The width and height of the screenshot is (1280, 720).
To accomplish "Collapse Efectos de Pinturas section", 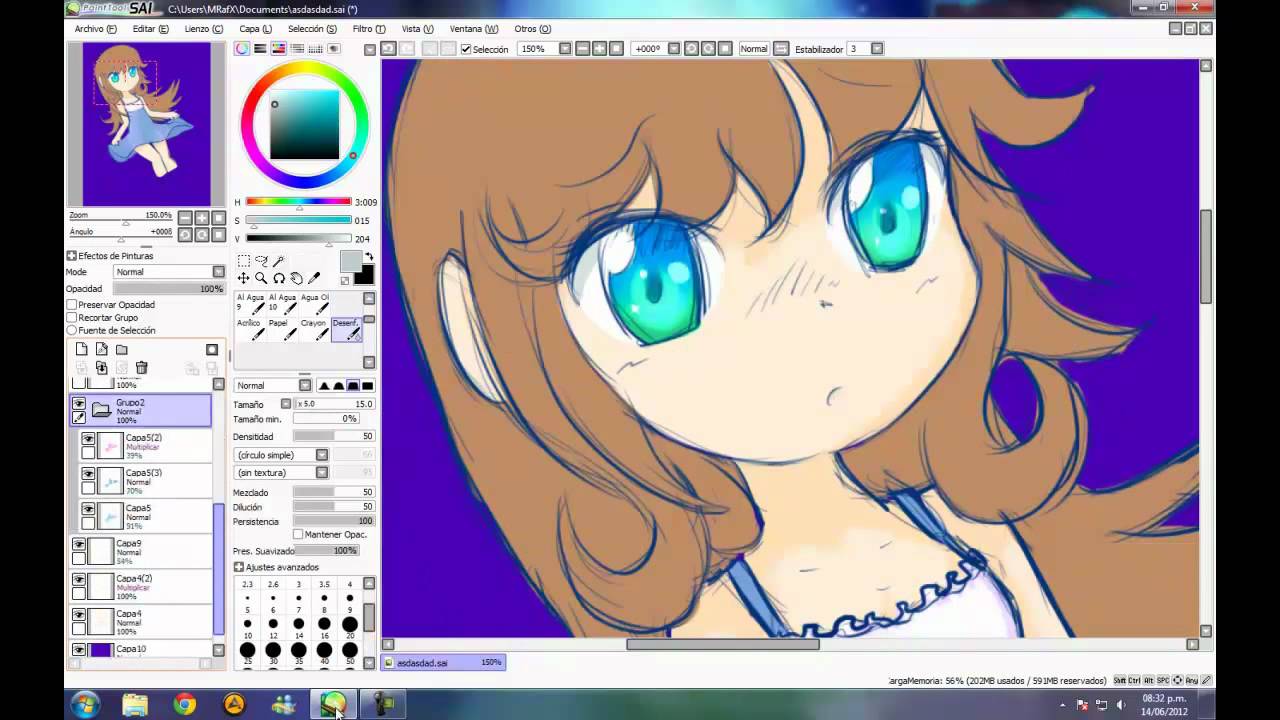I will coord(72,256).
